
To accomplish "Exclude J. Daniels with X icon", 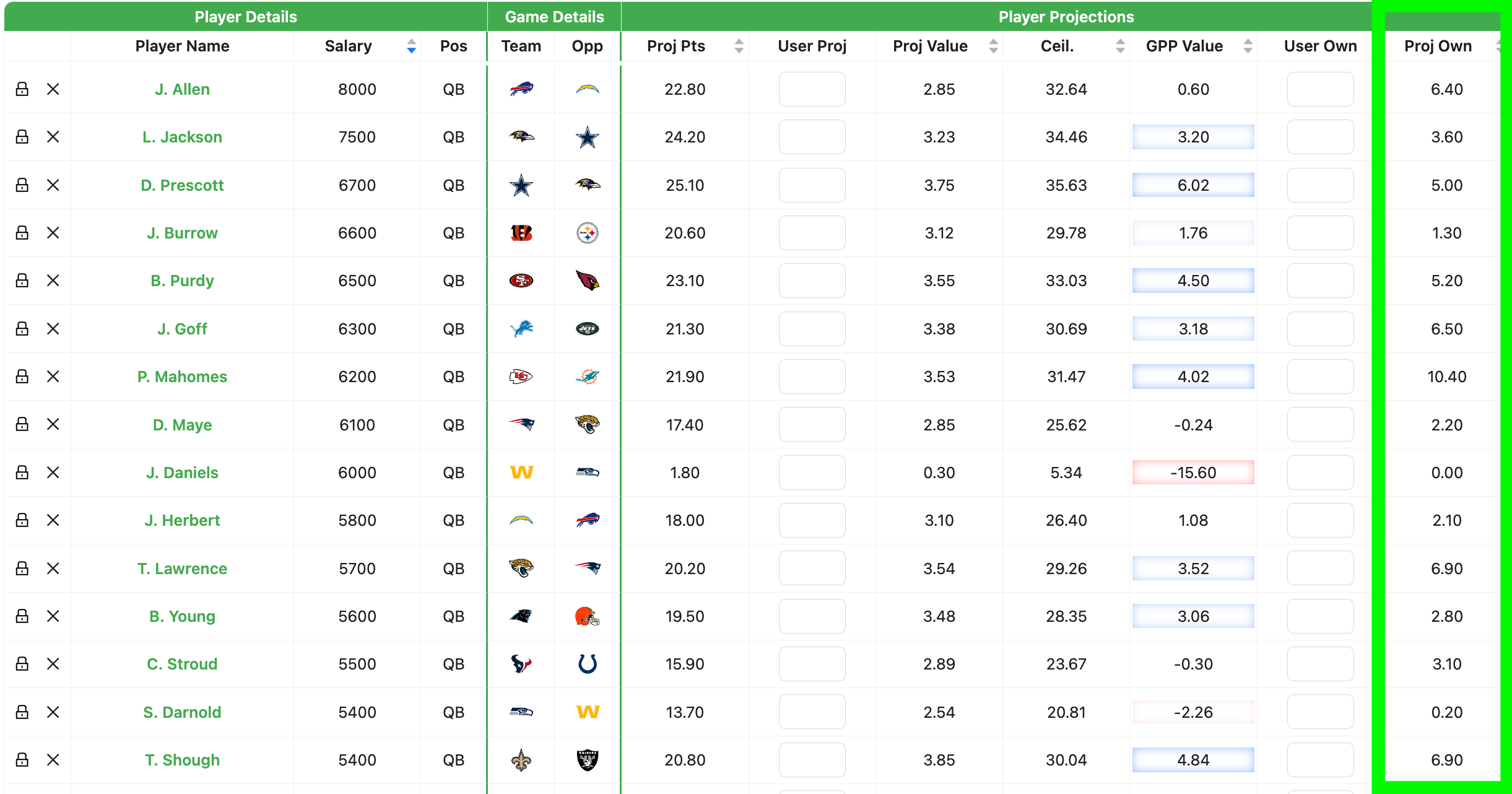I will pos(53,473).
